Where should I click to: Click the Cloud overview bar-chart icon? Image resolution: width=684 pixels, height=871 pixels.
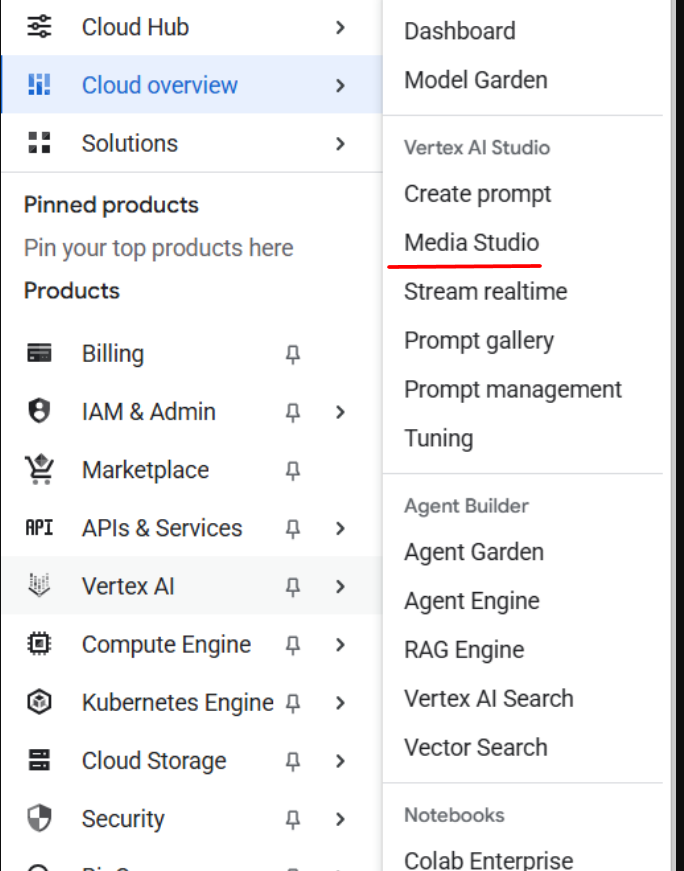click(39, 85)
